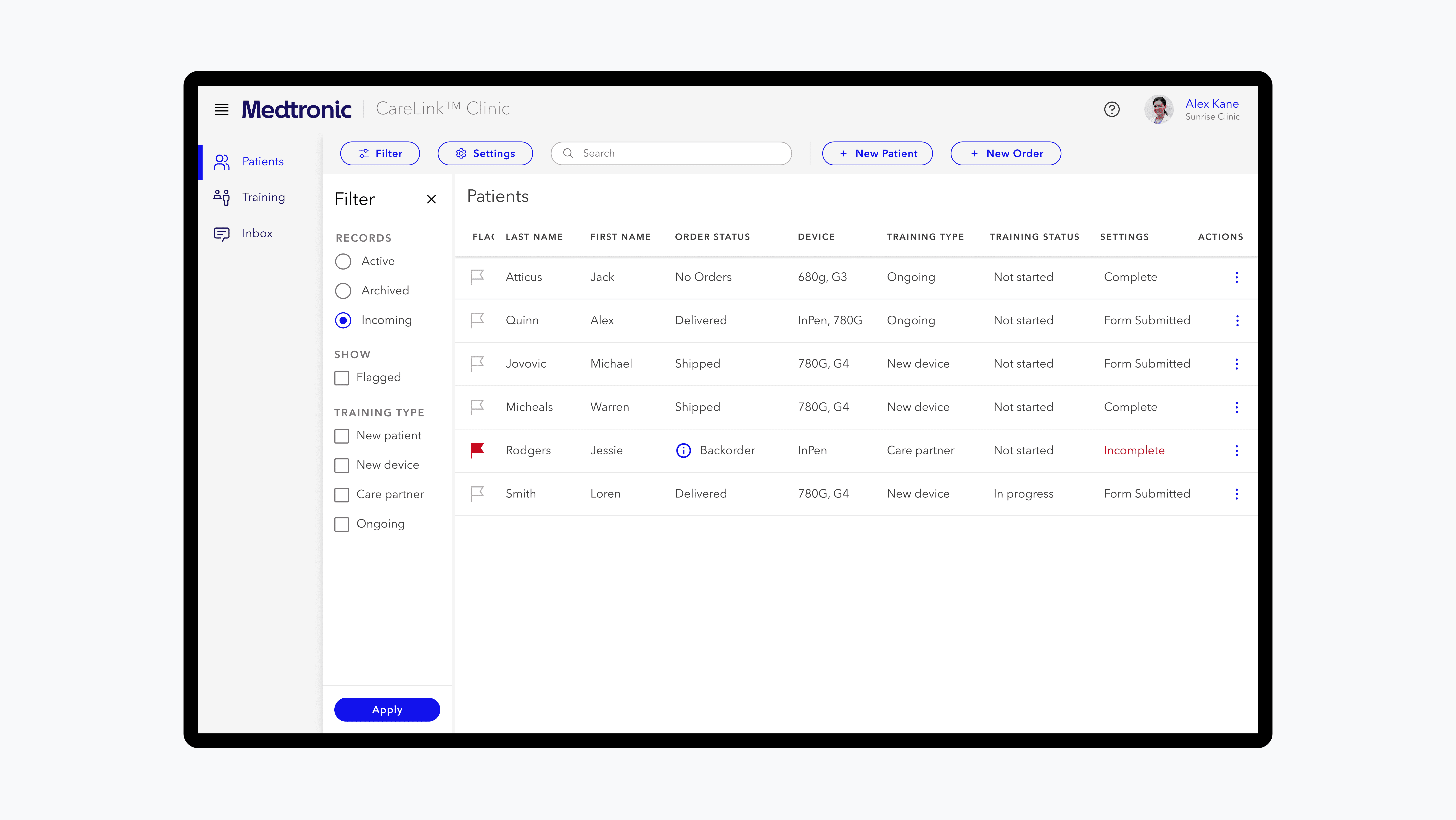Viewport: 1456px width, 820px height.
Task: Close the Filter panel with X
Action: 431,199
